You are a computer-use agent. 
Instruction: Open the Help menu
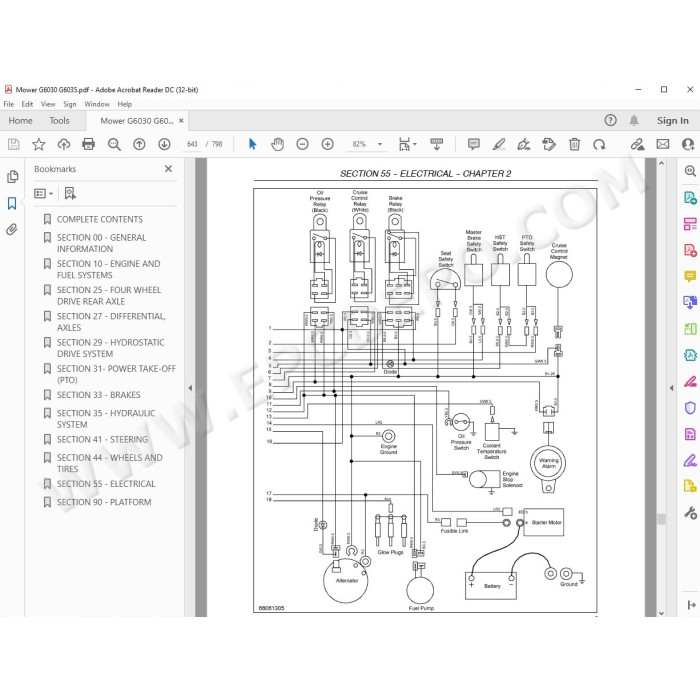click(125, 104)
